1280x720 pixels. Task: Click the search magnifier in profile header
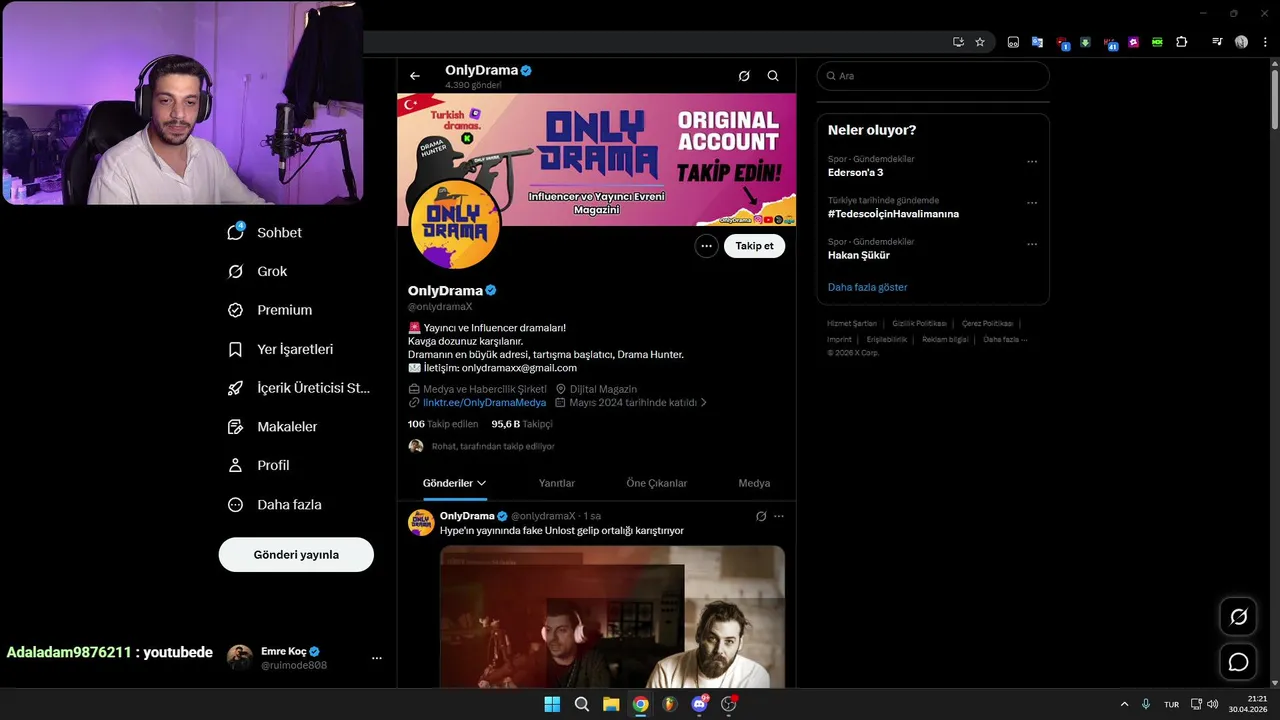tap(773, 76)
